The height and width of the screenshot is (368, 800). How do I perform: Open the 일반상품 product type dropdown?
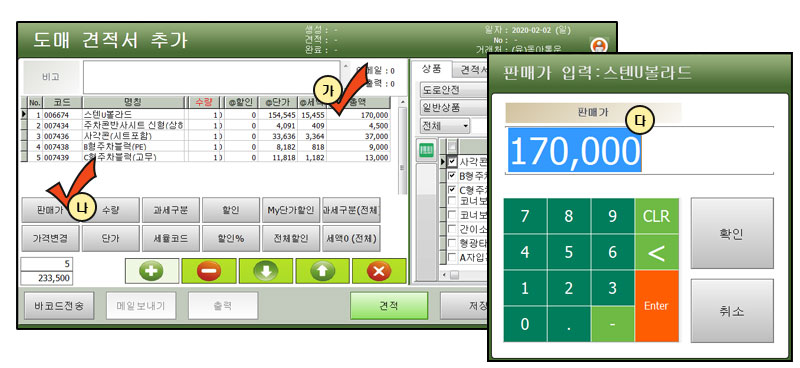tap(453, 107)
